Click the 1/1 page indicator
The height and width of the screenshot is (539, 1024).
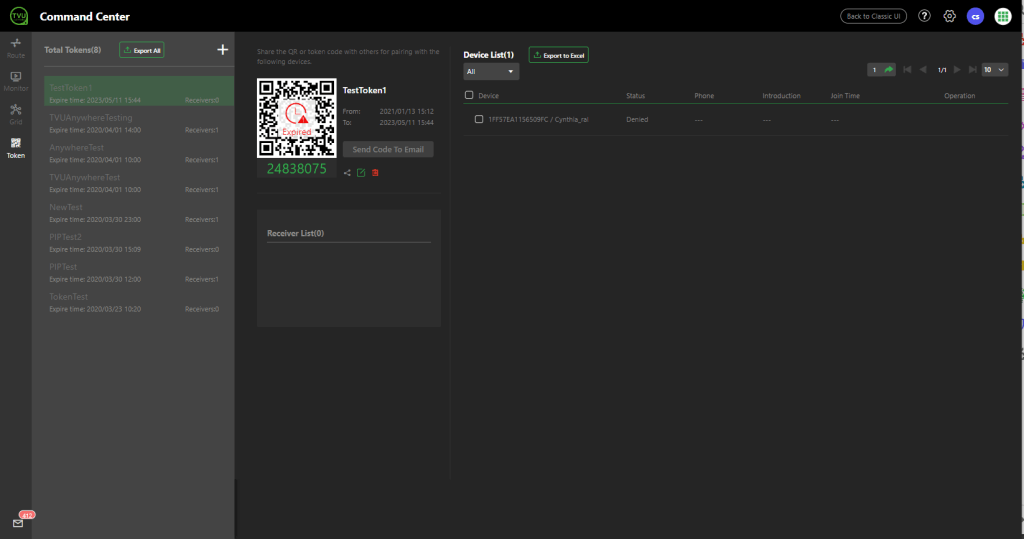(942, 70)
